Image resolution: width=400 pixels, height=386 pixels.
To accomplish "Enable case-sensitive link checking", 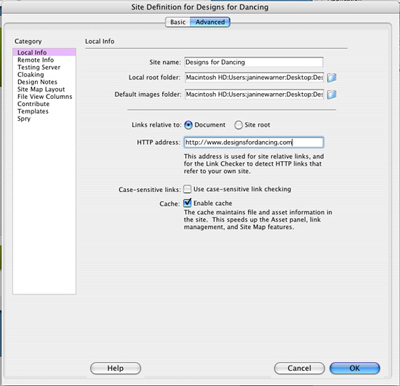I will click(x=187, y=189).
